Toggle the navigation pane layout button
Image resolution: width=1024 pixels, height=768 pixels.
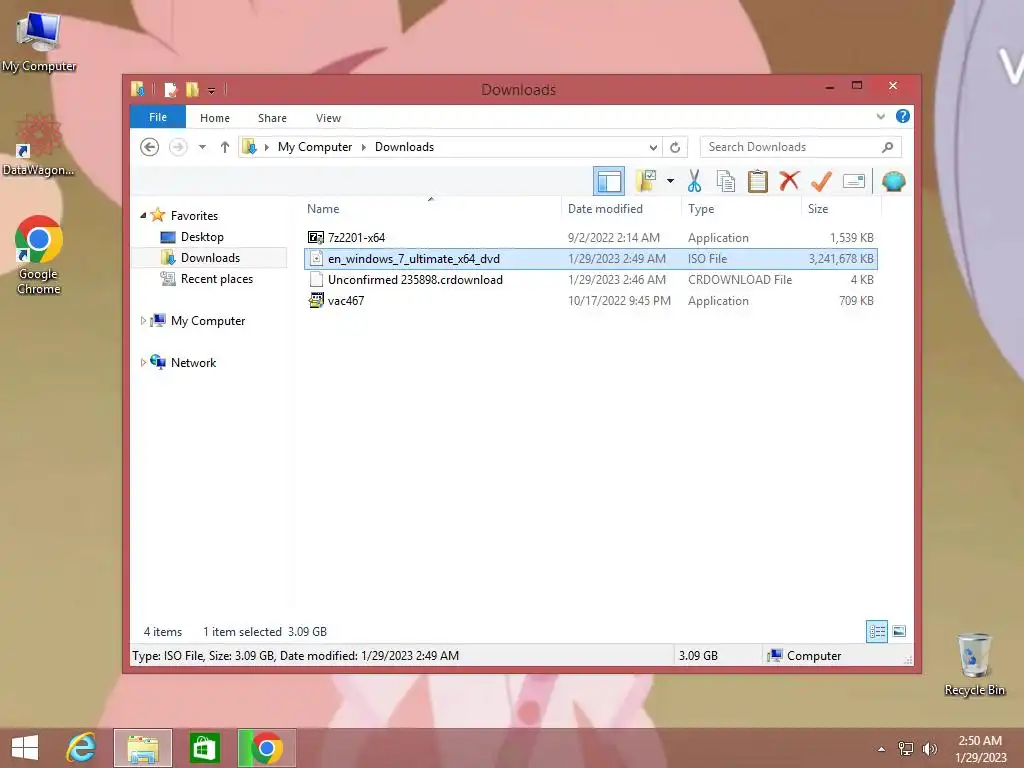[609, 181]
